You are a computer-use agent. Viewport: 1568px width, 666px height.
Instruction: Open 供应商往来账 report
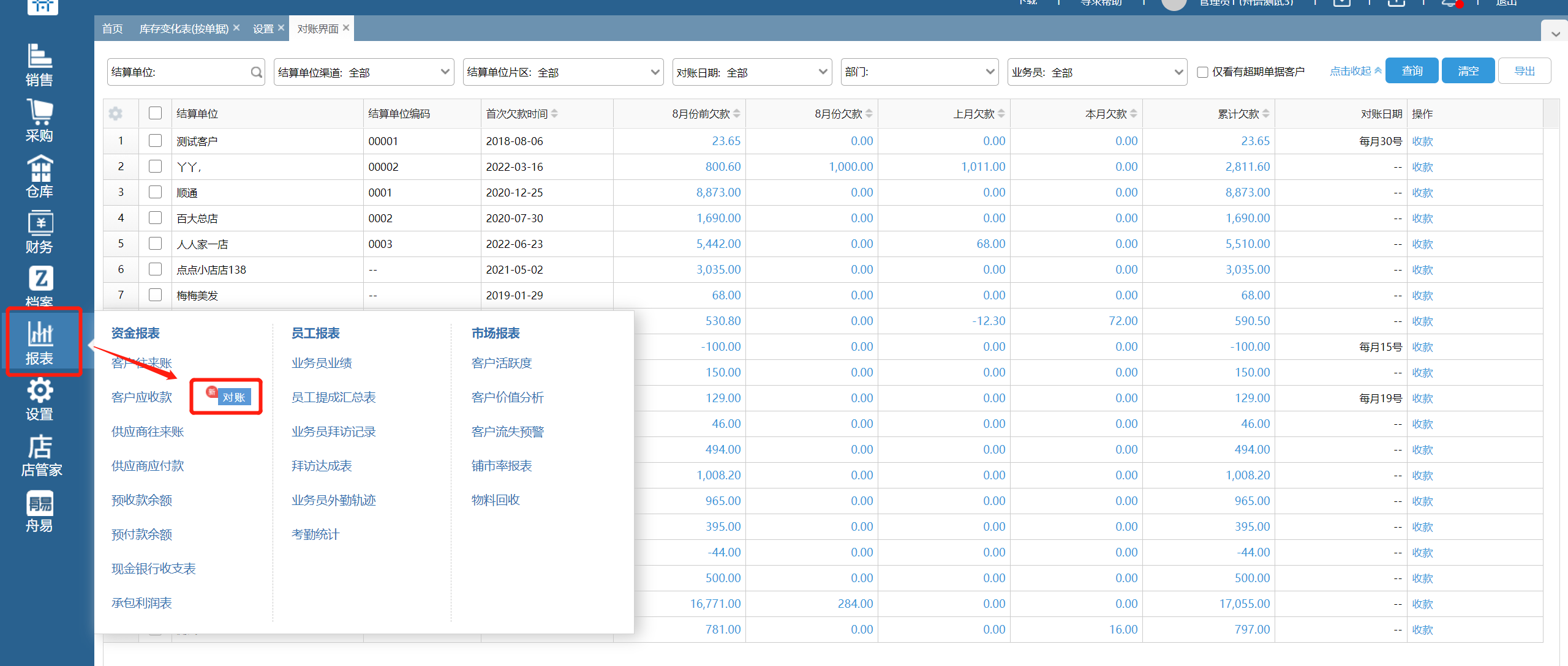click(x=148, y=432)
